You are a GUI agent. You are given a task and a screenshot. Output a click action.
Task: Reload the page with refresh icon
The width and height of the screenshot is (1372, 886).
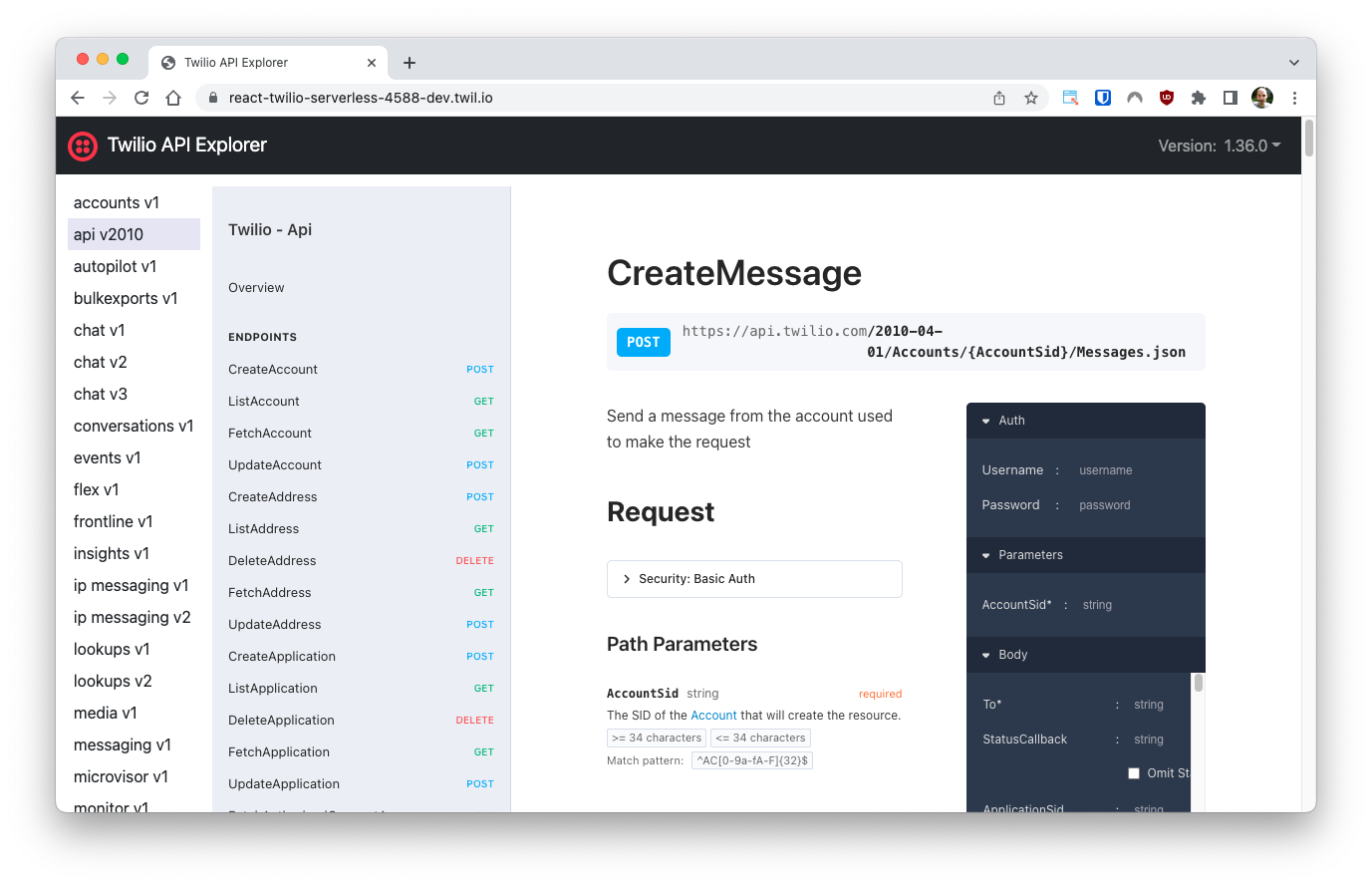click(x=141, y=98)
